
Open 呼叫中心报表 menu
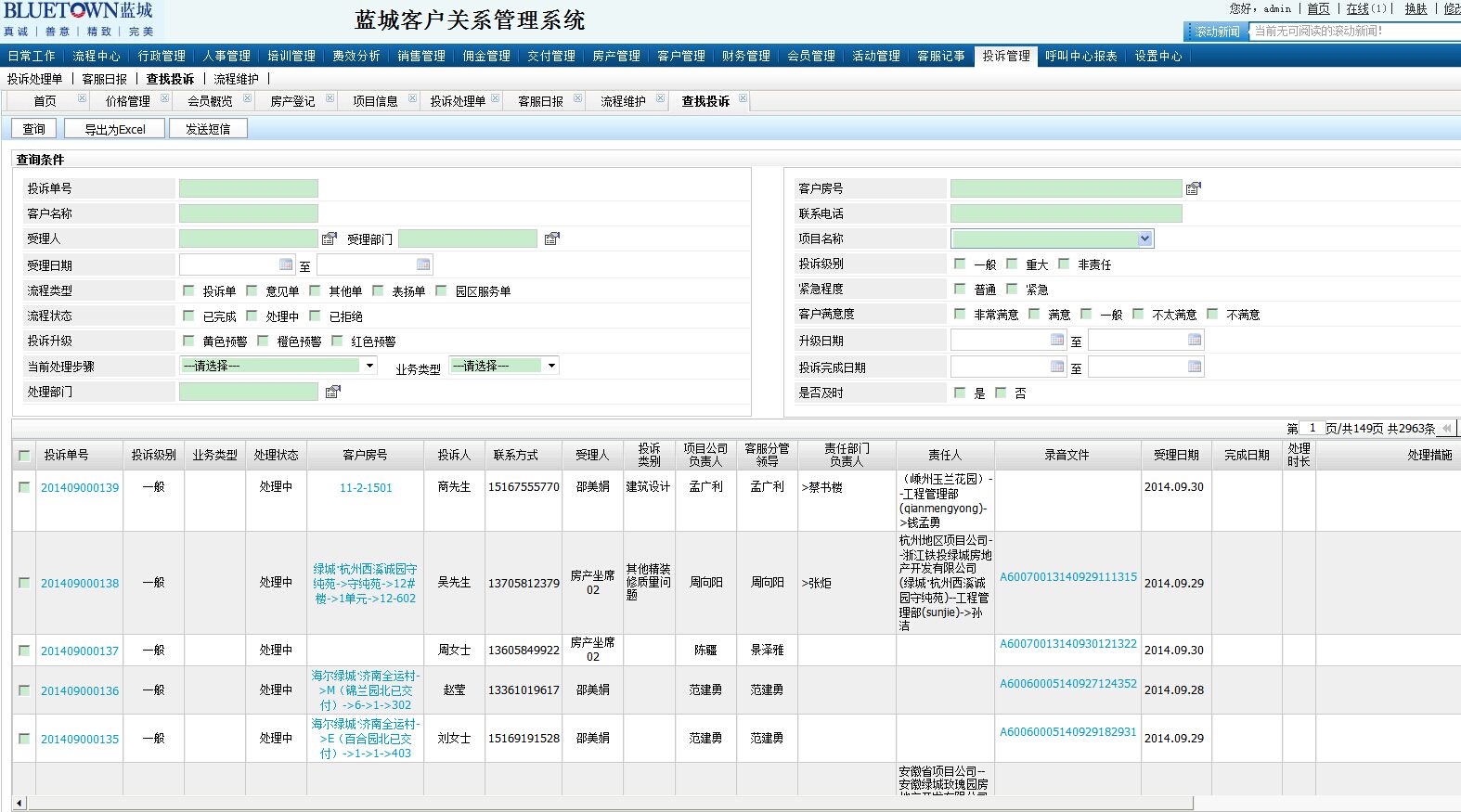coord(1081,56)
